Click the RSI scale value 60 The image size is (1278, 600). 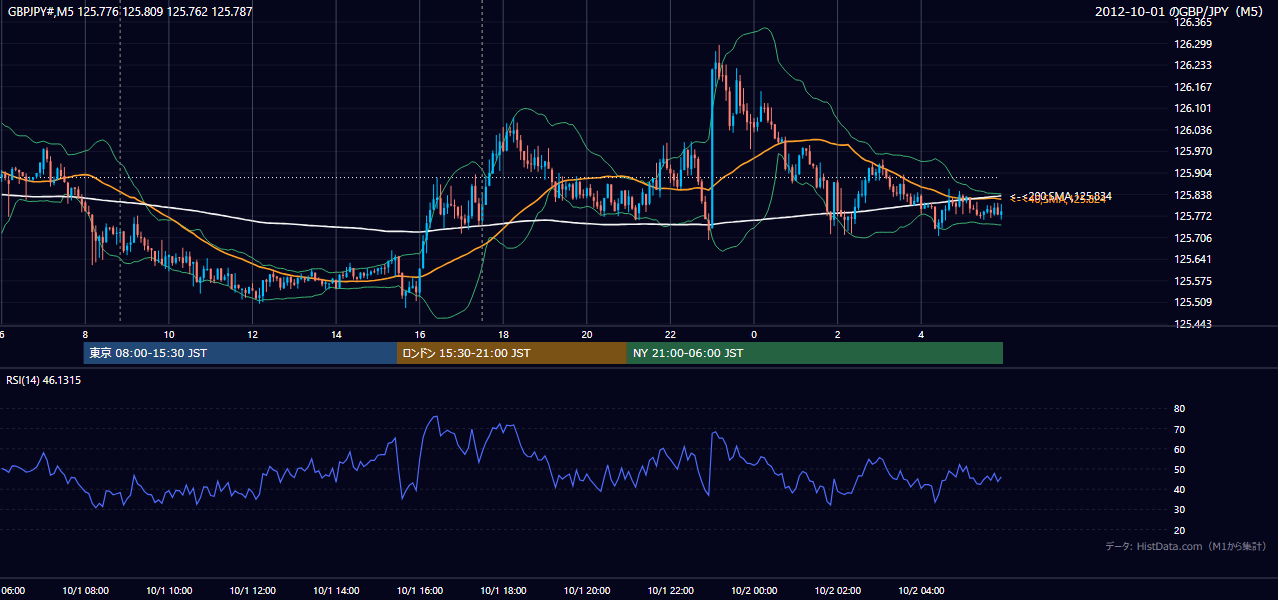[x=1179, y=449]
